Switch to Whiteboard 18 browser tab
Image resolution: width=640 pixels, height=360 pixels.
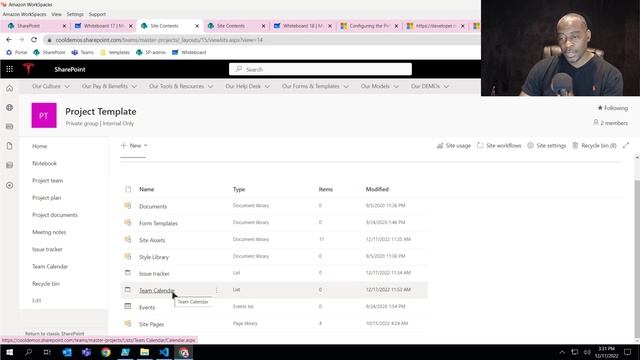[x=302, y=26]
